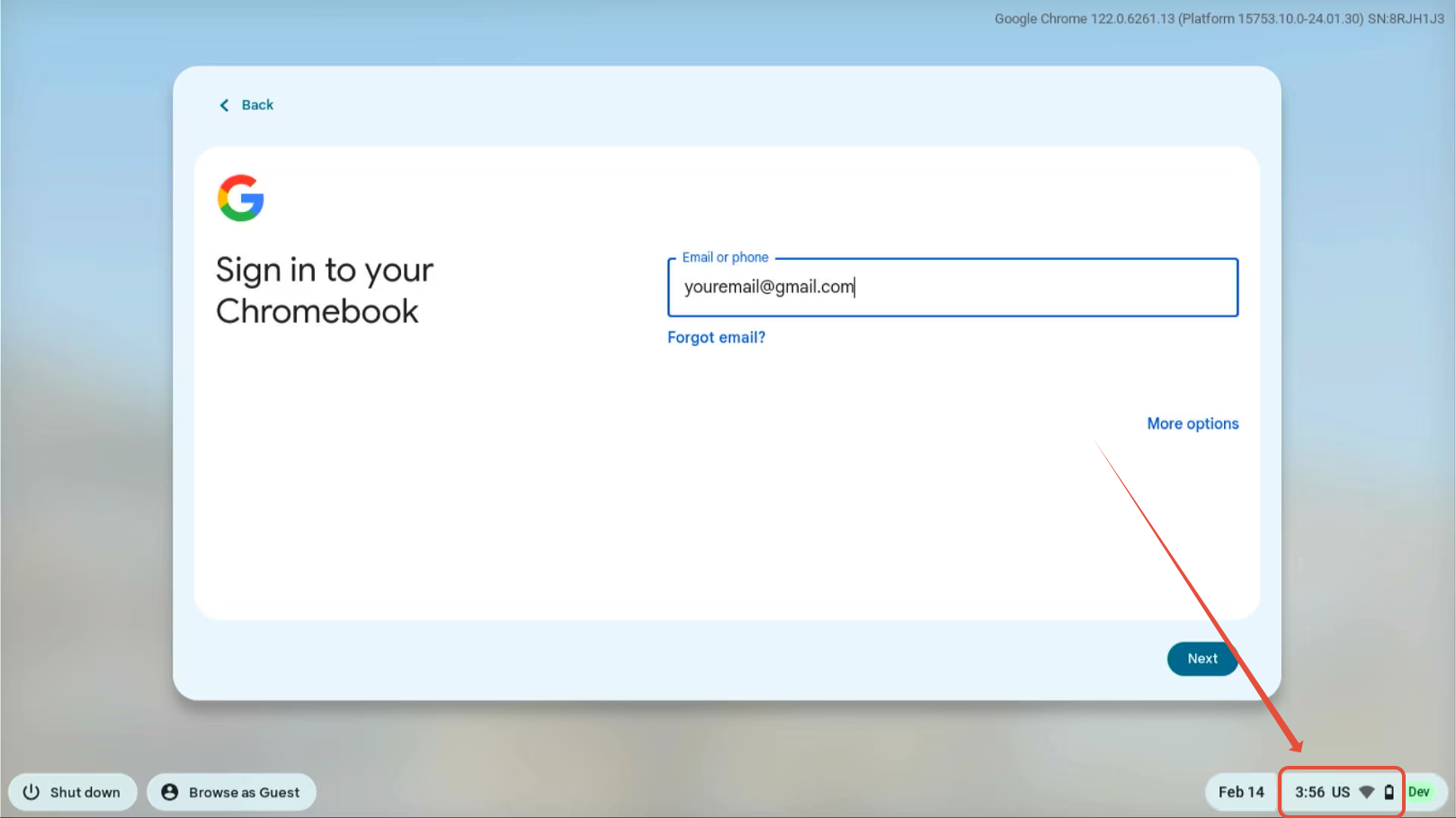Viewport: 1456px width, 818px height.
Task: Click the Back arrow chevron icon
Action: [x=224, y=105]
